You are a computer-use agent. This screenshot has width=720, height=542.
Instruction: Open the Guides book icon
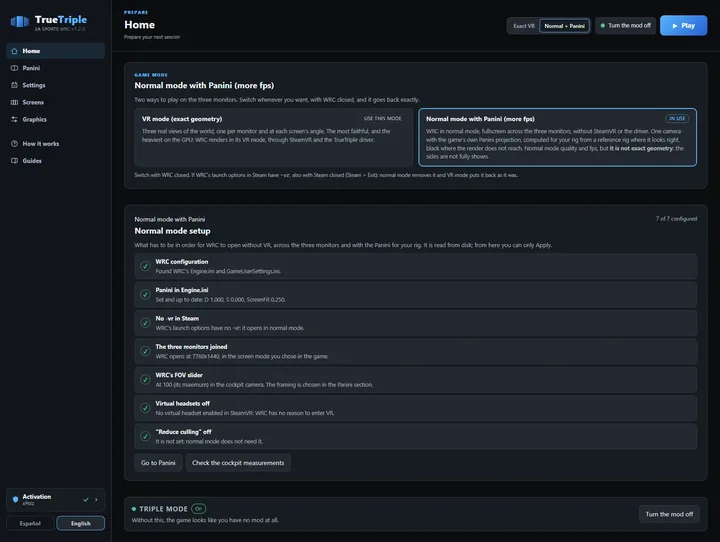click(x=14, y=161)
